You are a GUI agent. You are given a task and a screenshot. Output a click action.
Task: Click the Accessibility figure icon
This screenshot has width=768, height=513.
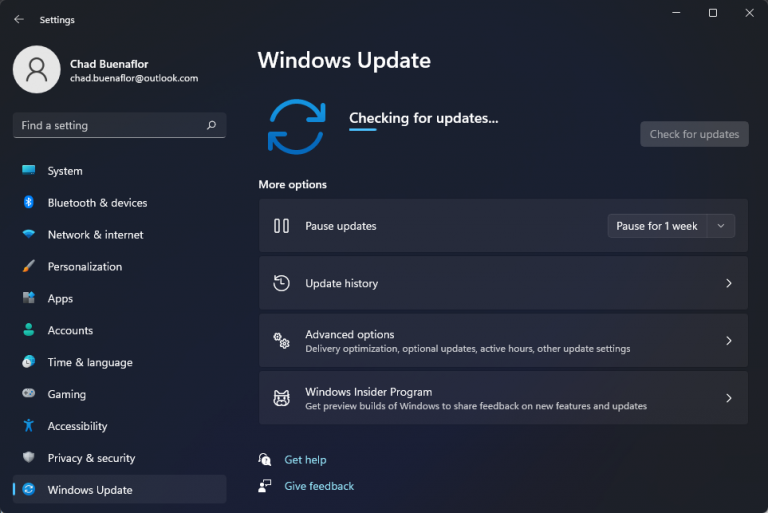pos(28,425)
